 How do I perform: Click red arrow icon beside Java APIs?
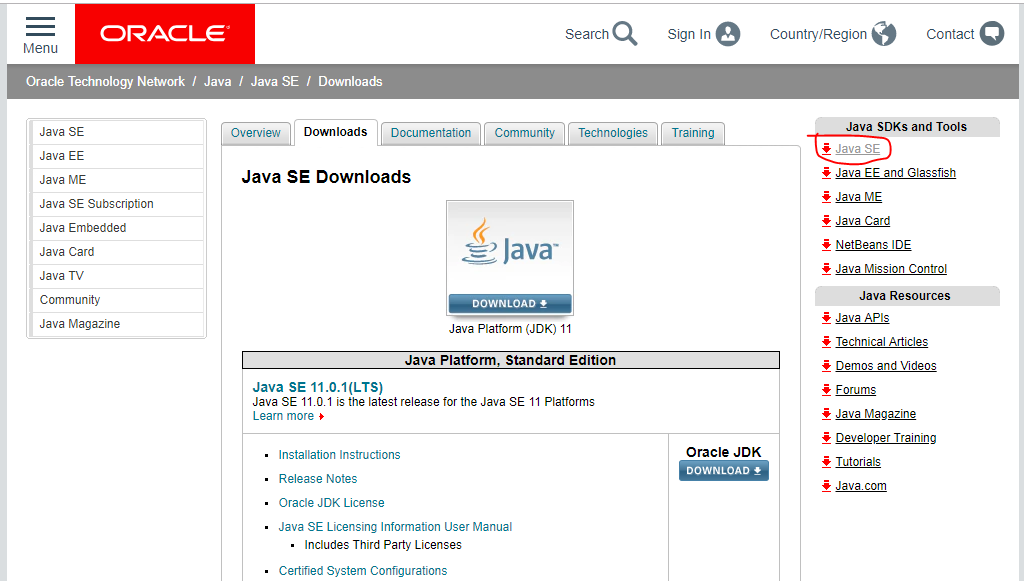(x=826, y=318)
